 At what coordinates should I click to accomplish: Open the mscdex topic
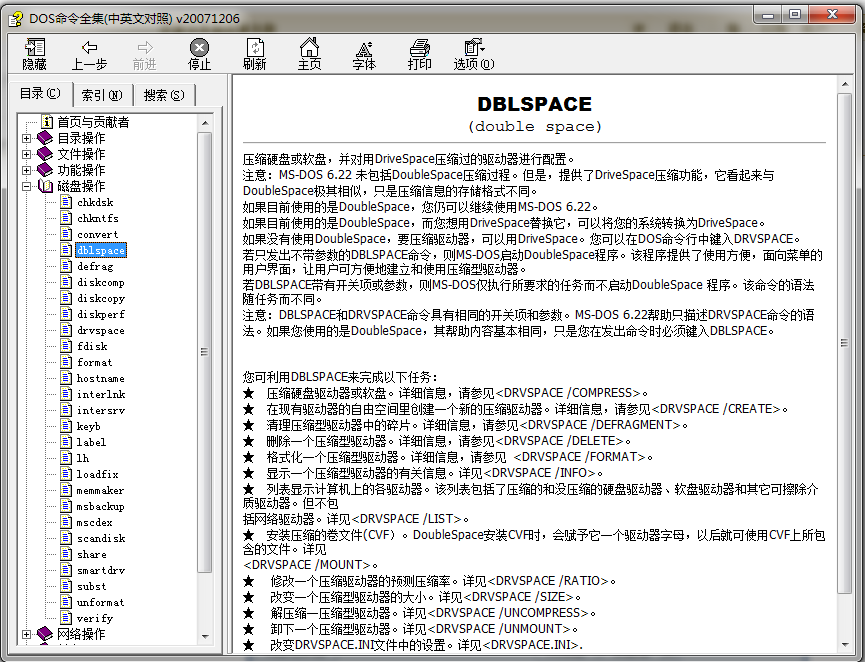[94, 522]
